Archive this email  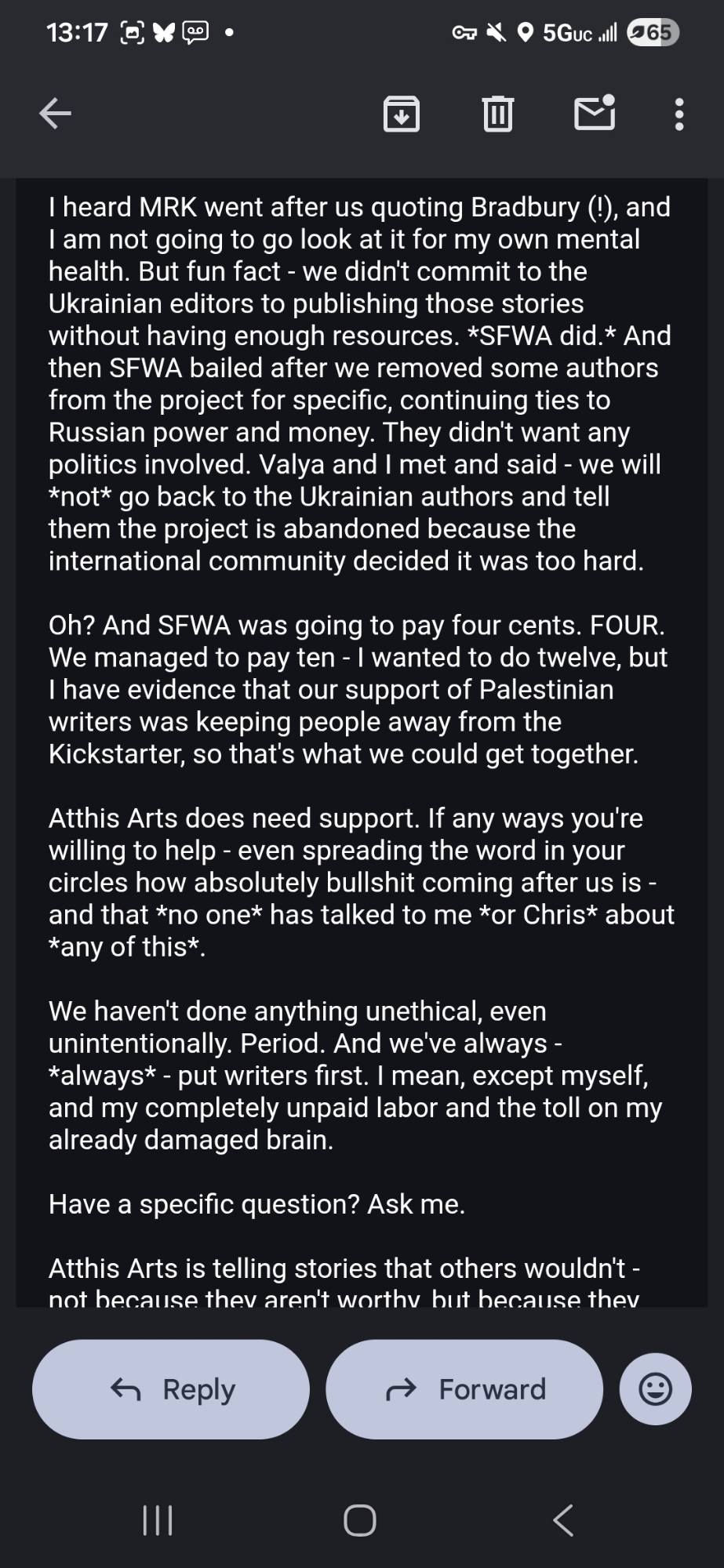click(x=401, y=114)
